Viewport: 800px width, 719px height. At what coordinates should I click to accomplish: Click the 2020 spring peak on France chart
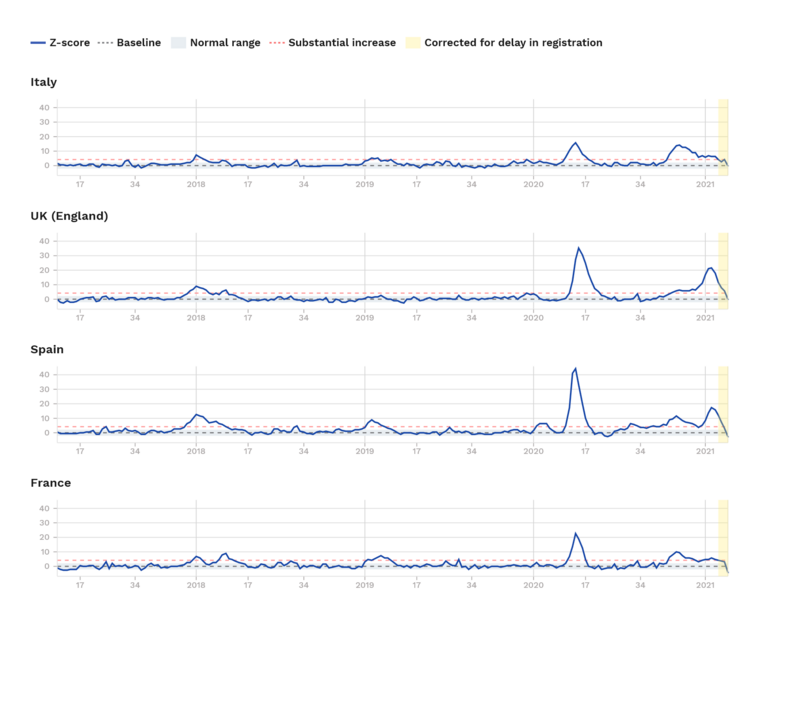pyautogui.click(x=575, y=534)
